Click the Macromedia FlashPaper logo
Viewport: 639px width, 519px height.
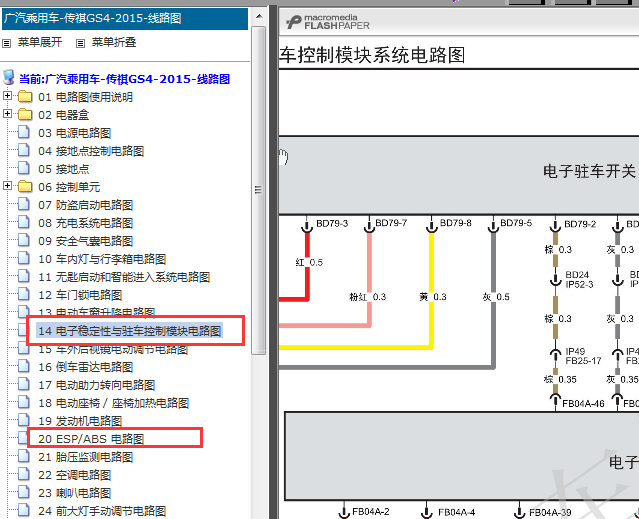327,22
